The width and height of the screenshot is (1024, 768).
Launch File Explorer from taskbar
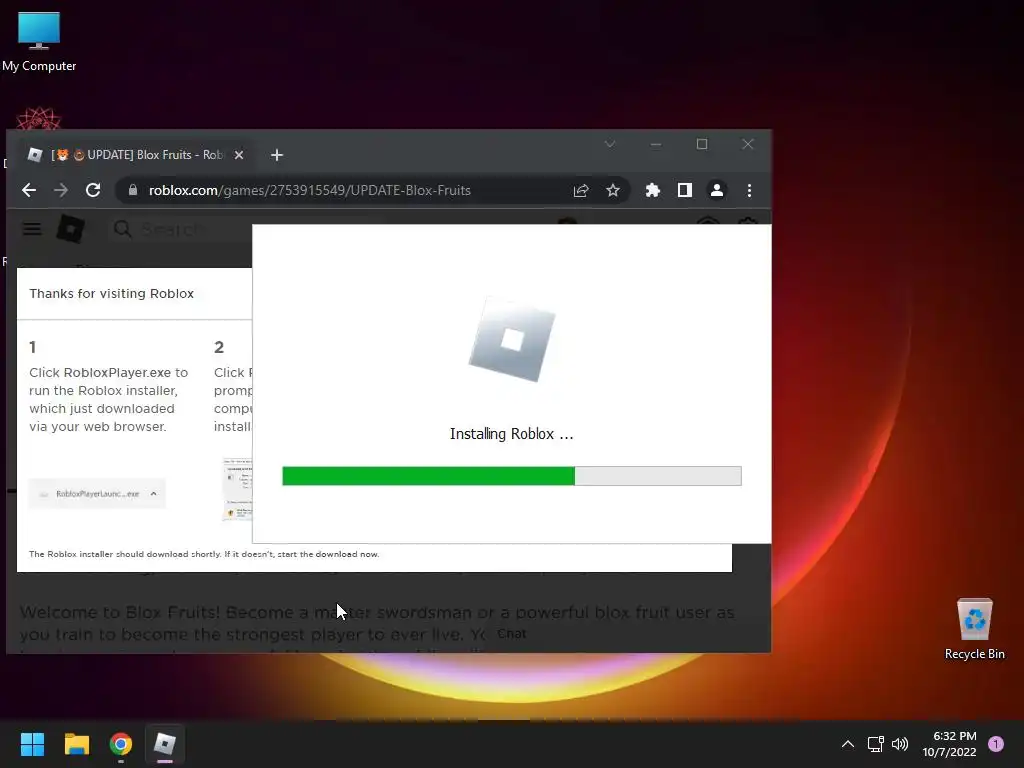coord(76,744)
